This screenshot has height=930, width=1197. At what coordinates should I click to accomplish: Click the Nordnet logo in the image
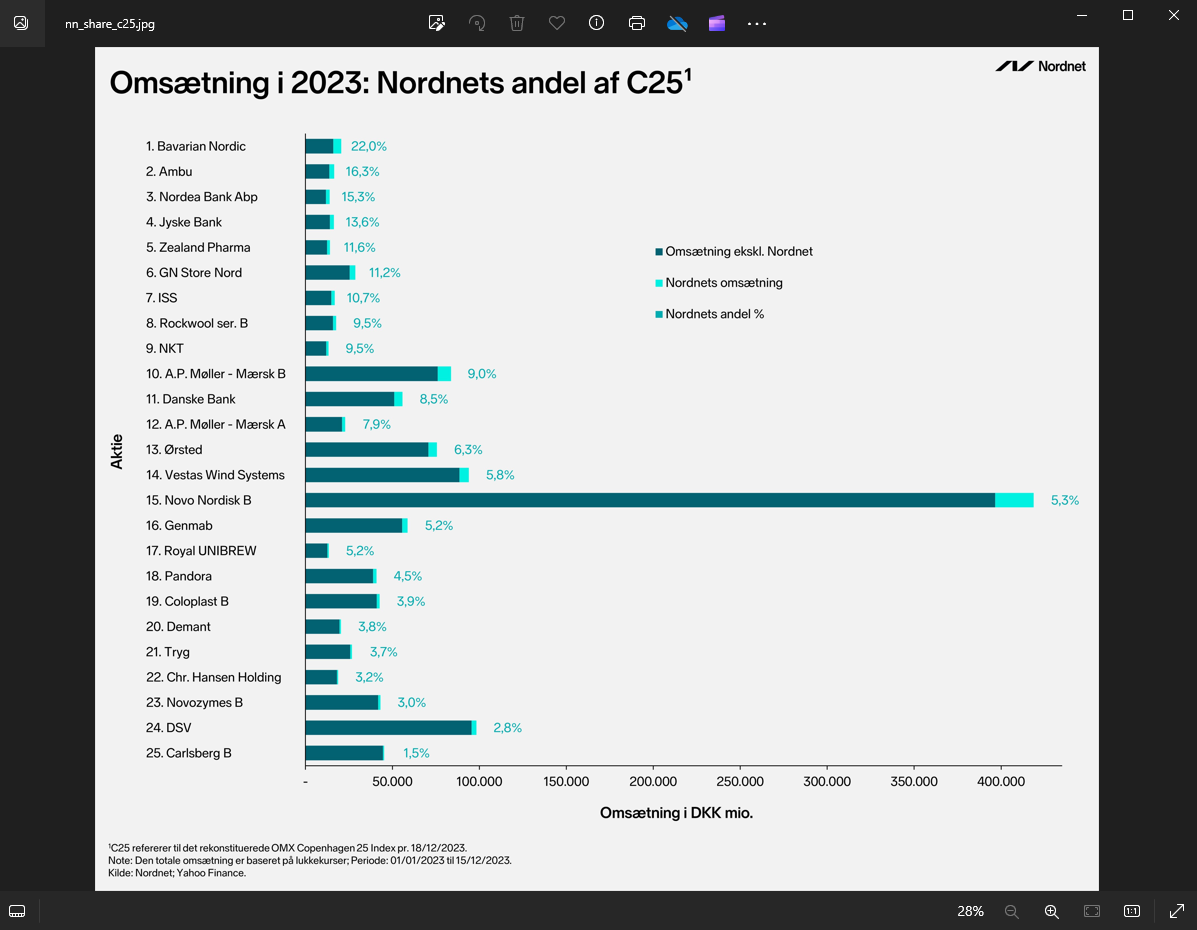point(1040,66)
